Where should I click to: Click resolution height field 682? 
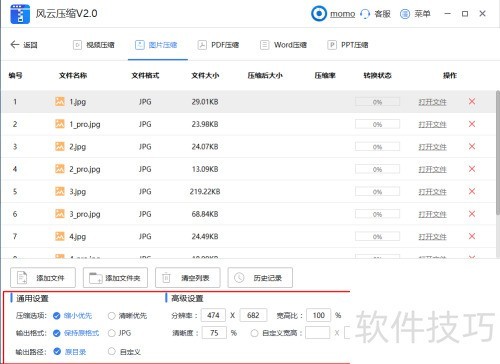click(x=253, y=315)
